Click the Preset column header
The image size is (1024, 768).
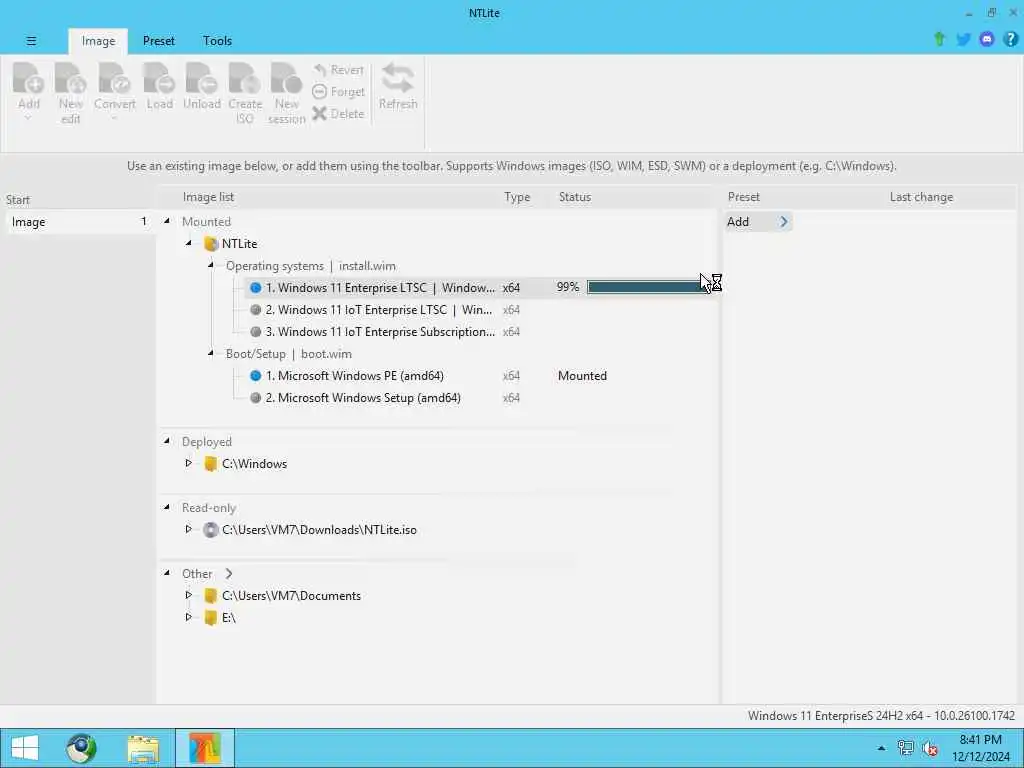[x=743, y=197]
